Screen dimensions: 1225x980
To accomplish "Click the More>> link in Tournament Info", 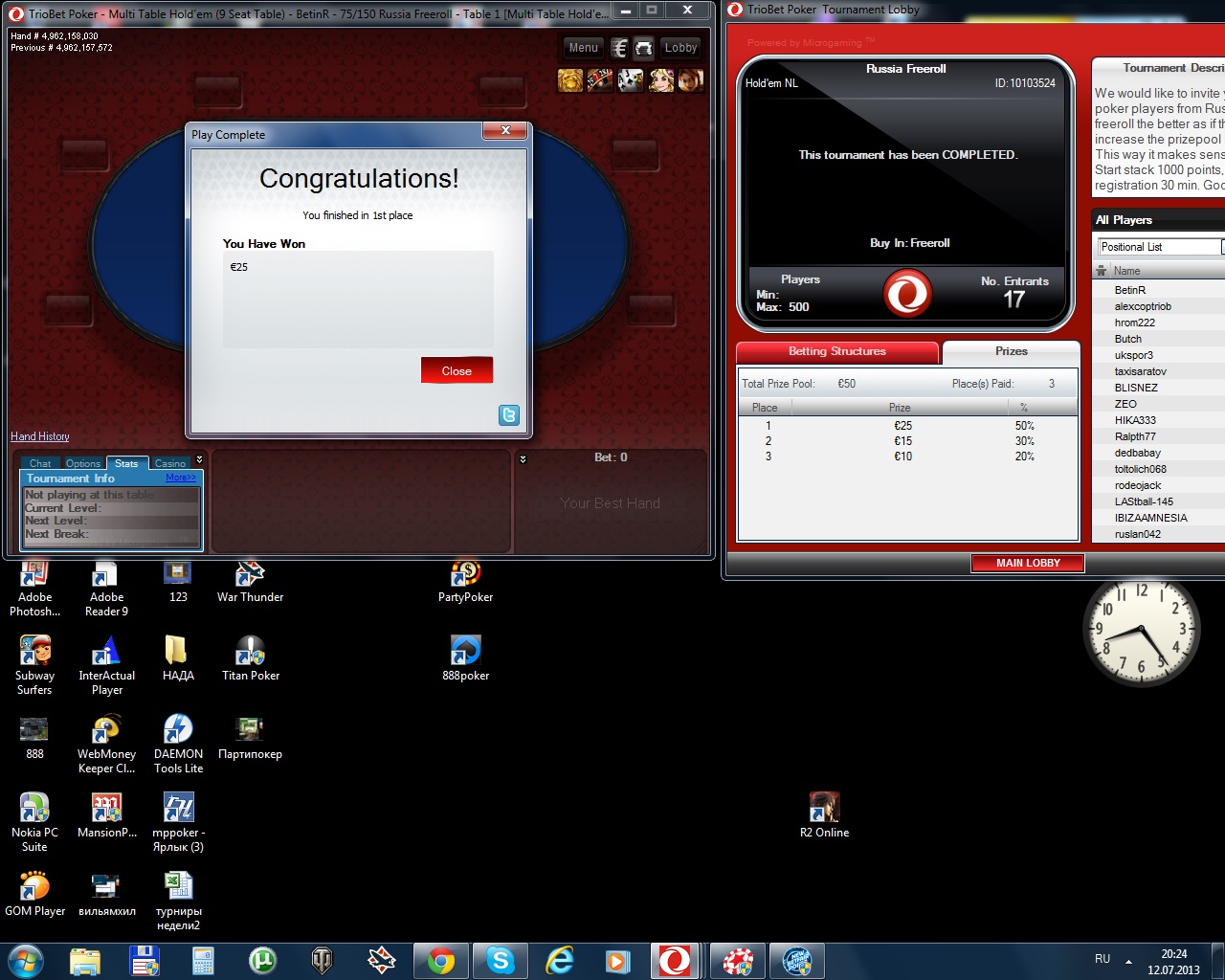I will coord(181,478).
